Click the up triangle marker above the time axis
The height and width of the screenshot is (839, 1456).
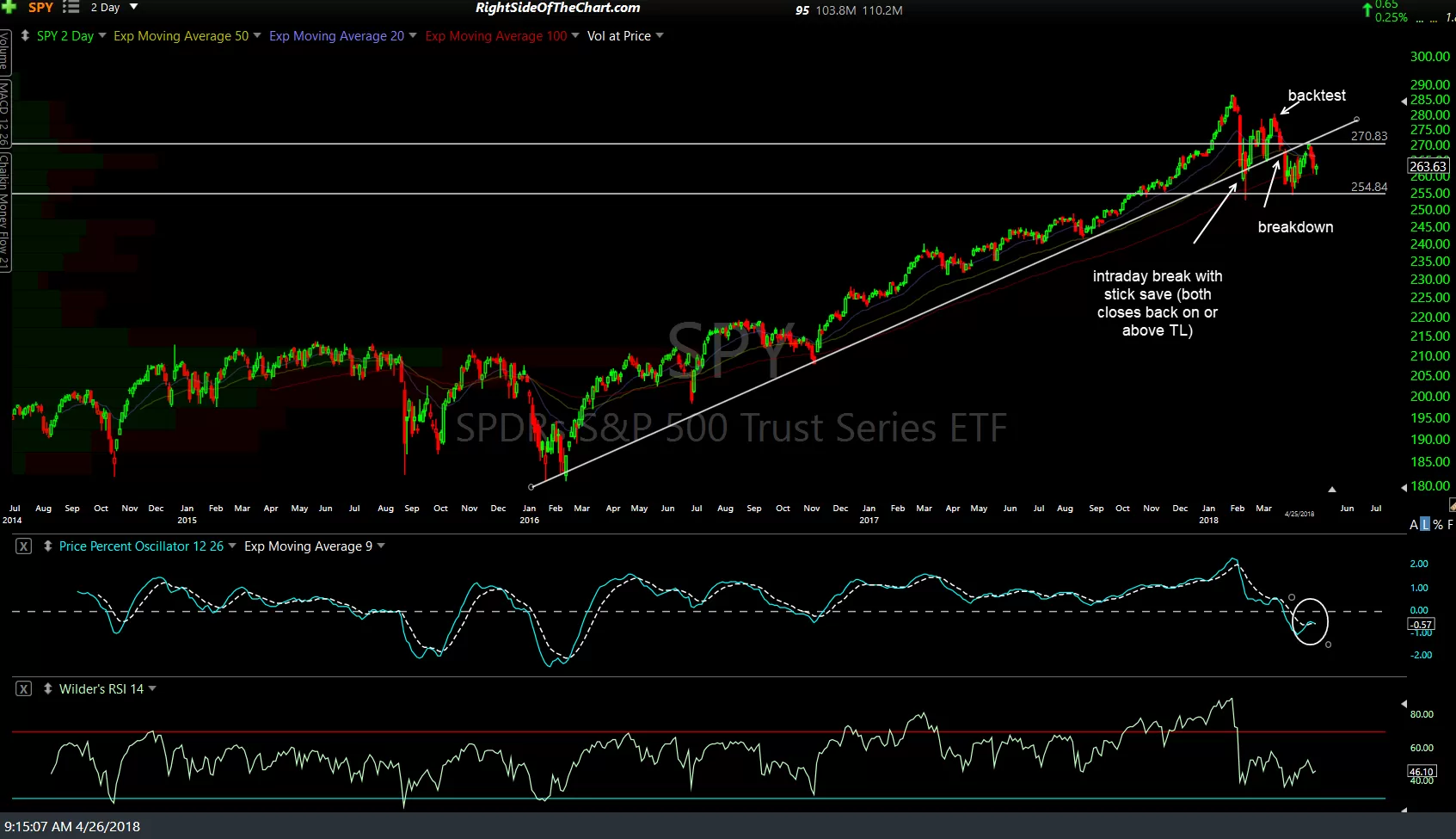pos(1332,489)
